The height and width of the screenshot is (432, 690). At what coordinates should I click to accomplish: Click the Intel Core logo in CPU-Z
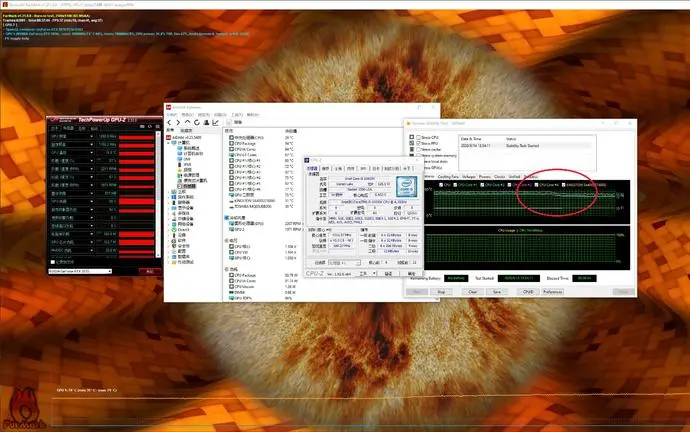point(406,186)
